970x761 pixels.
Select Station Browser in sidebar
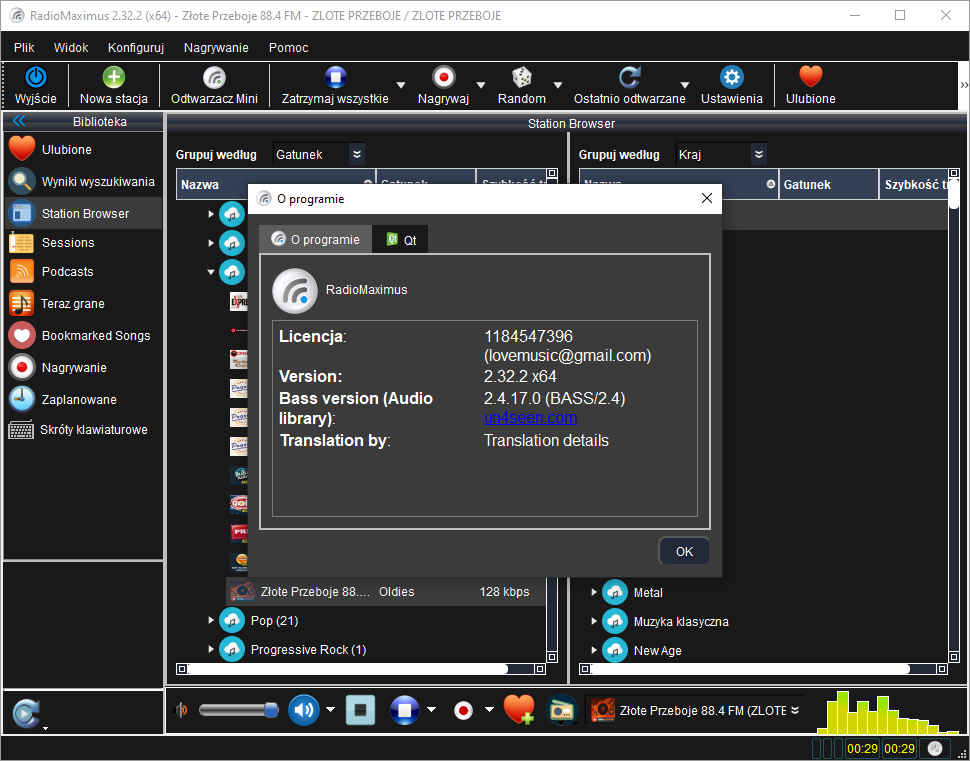[83, 213]
